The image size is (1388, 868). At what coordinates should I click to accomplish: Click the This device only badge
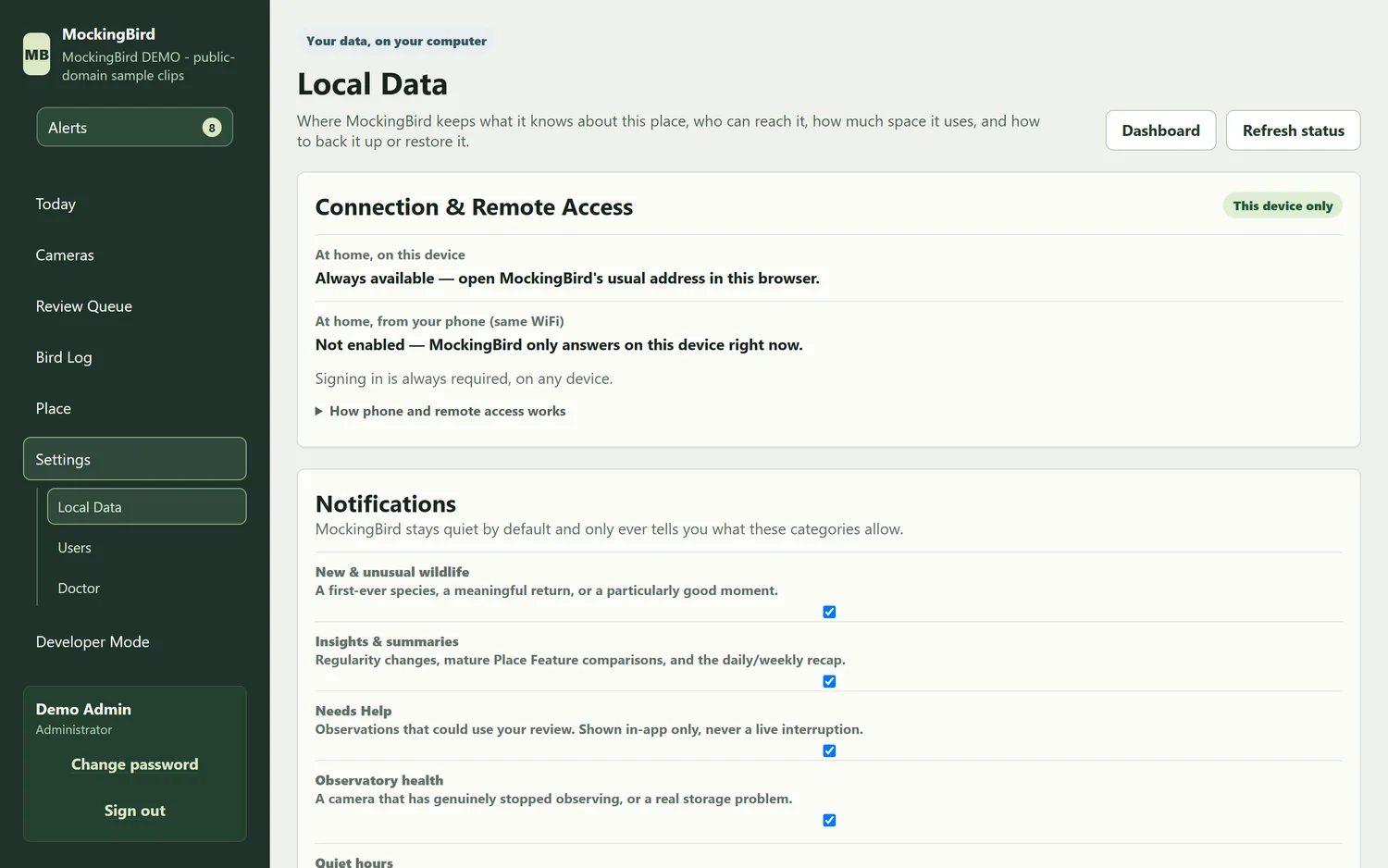coord(1283,206)
